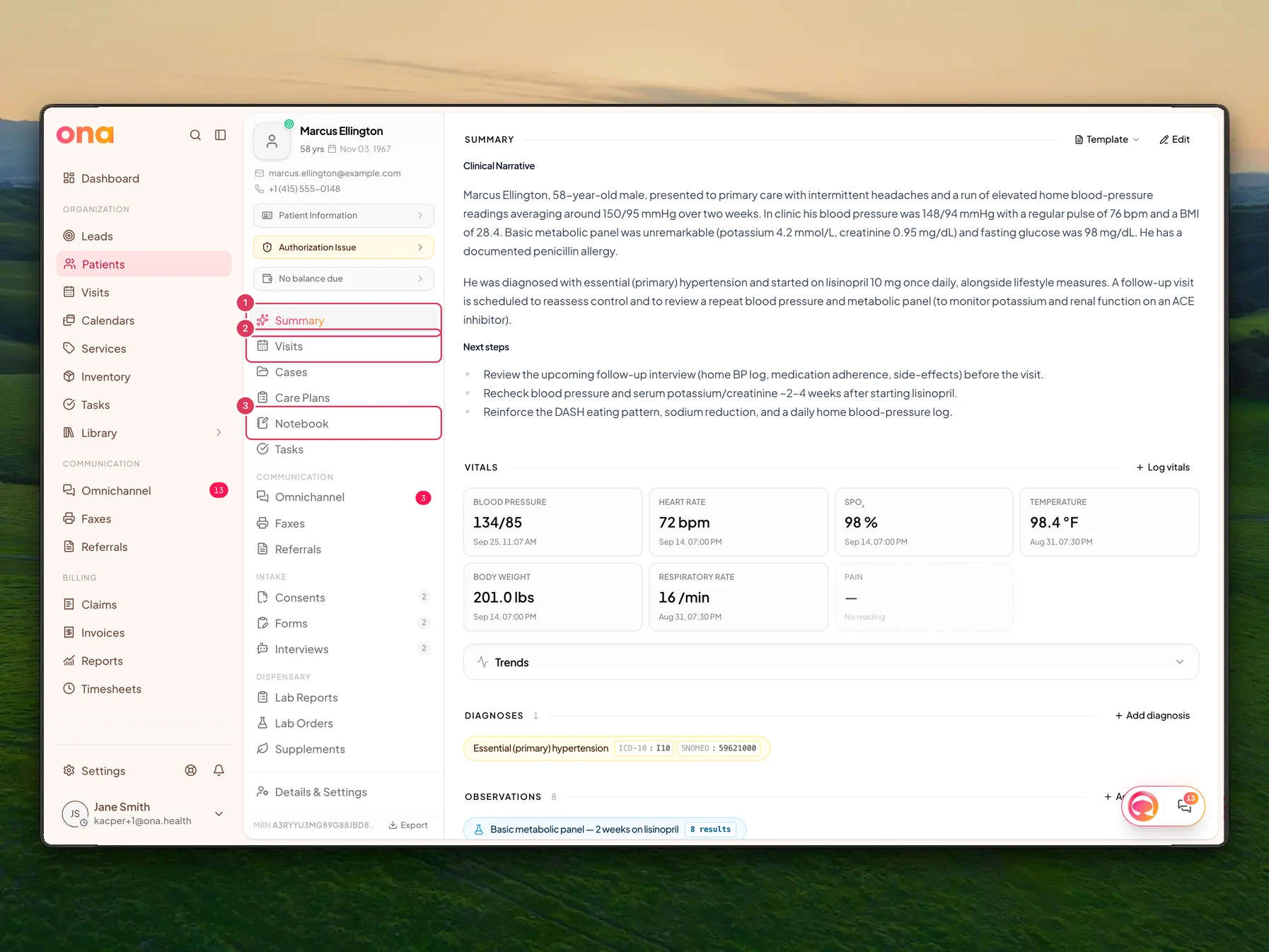Open Calendars in main sidebar
1269x952 pixels.
144,320
